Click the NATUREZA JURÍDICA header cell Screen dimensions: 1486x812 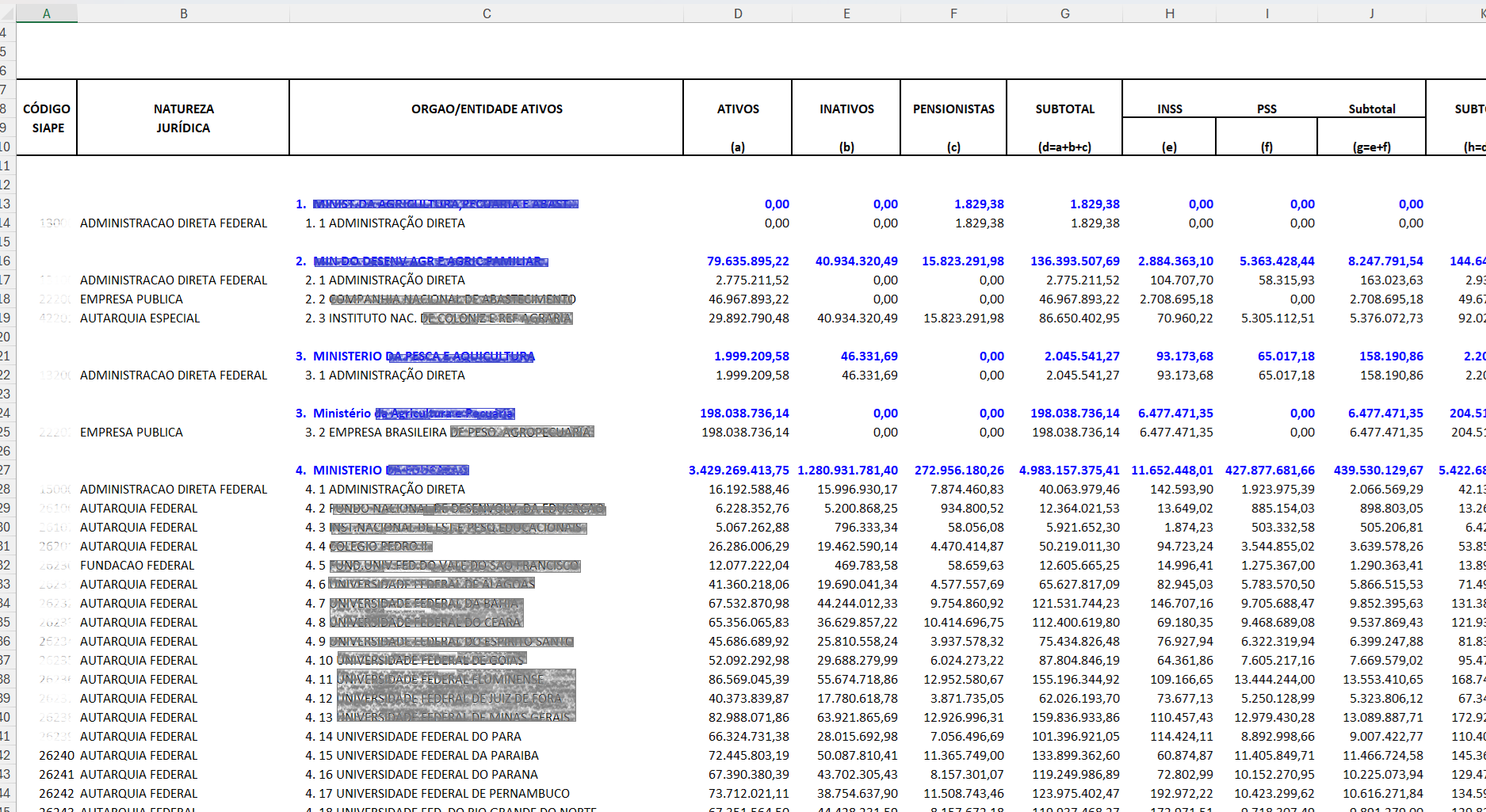tap(183, 118)
